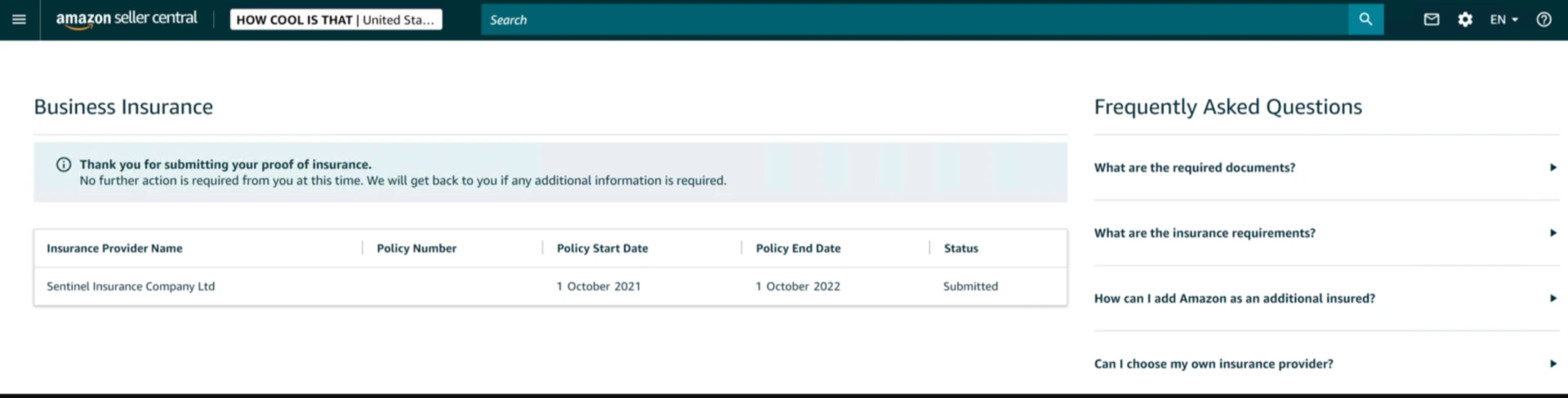The width and height of the screenshot is (1568, 398).
Task: Click the Amazon Seller Central logo
Action: click(127, 19)
